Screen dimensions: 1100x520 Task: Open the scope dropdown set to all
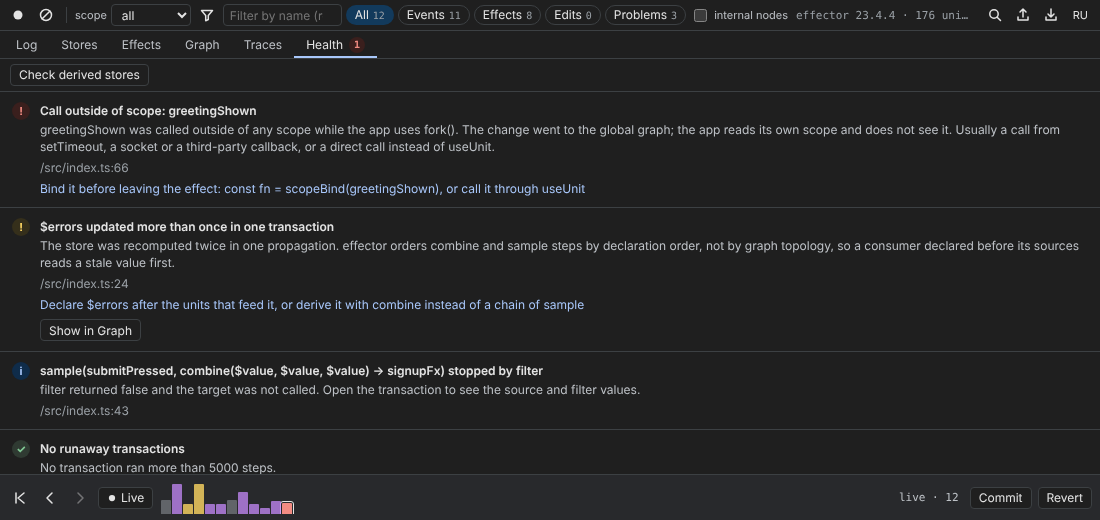[151, 15]
